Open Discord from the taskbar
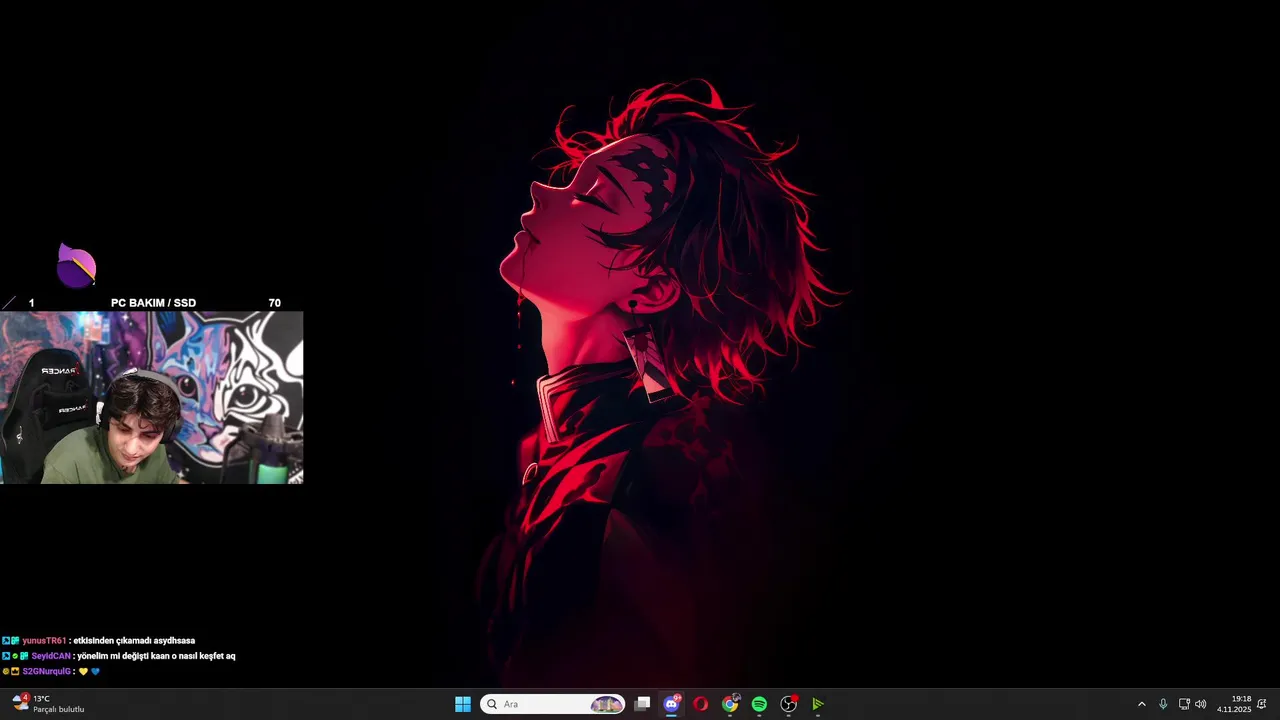The height and width of the screenshot is (720, 1280). [672, 704]
